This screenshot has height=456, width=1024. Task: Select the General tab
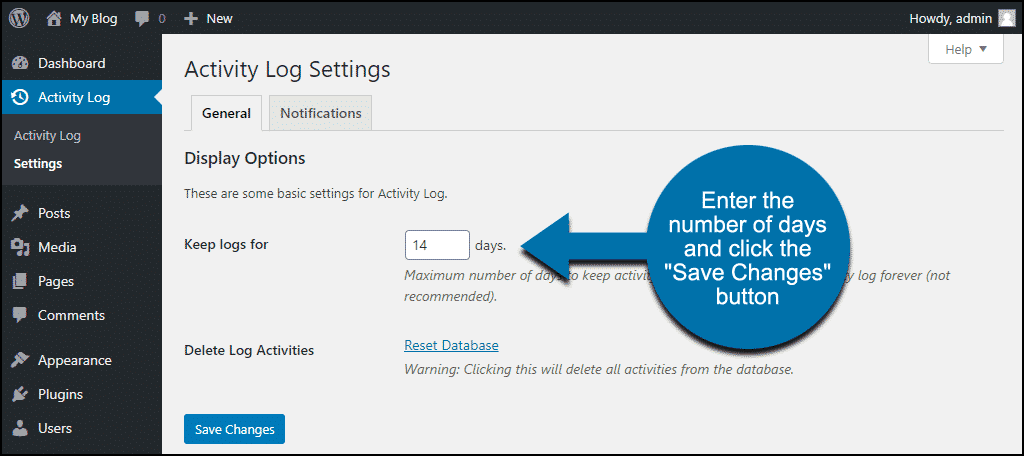point(226,113)
